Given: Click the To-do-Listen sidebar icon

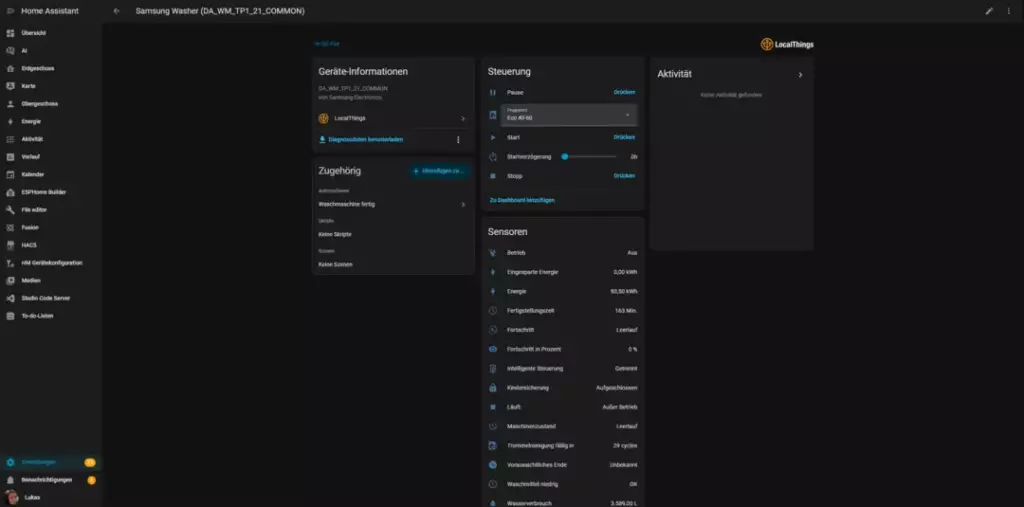Looking at the screenshot, I should coord(10,316).
